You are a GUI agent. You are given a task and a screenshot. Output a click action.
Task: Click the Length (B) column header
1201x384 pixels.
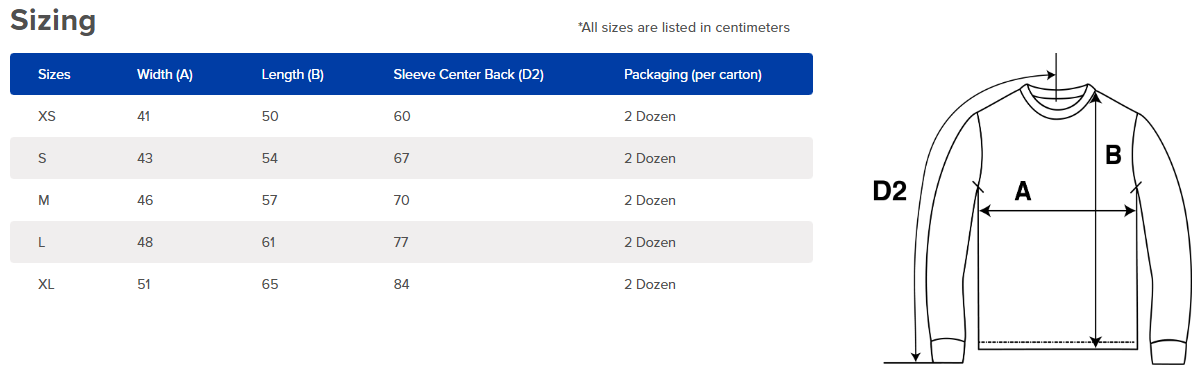tap(292, 75)
